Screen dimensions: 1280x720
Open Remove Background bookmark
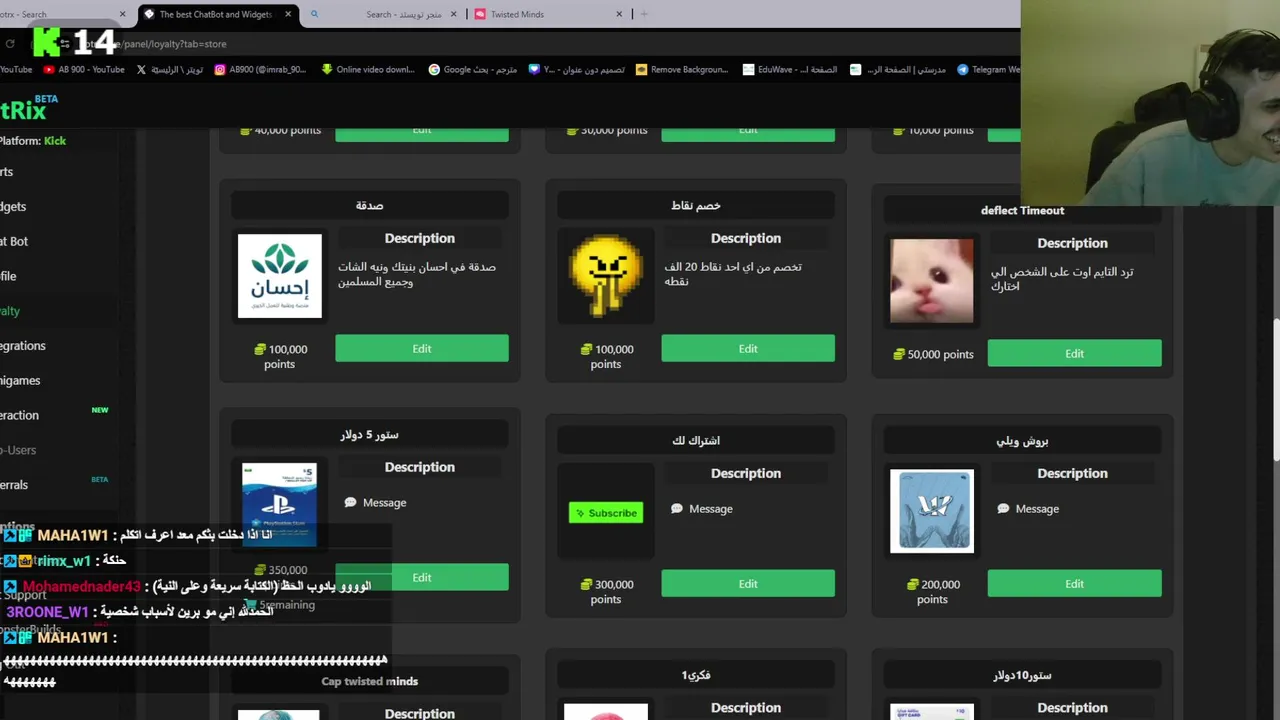pos(681,69)
